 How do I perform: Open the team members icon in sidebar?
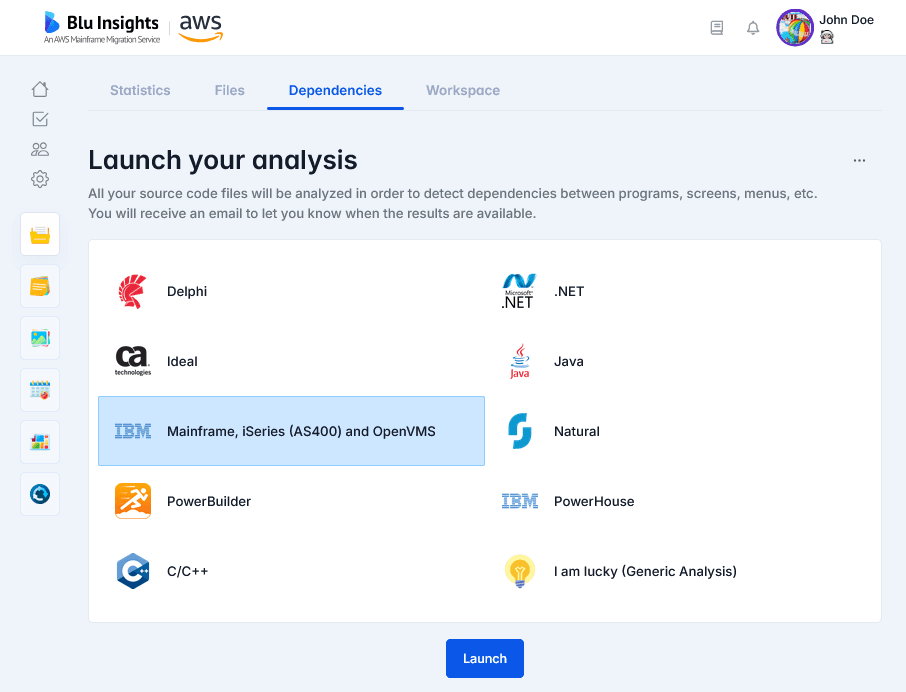(40, 149)
